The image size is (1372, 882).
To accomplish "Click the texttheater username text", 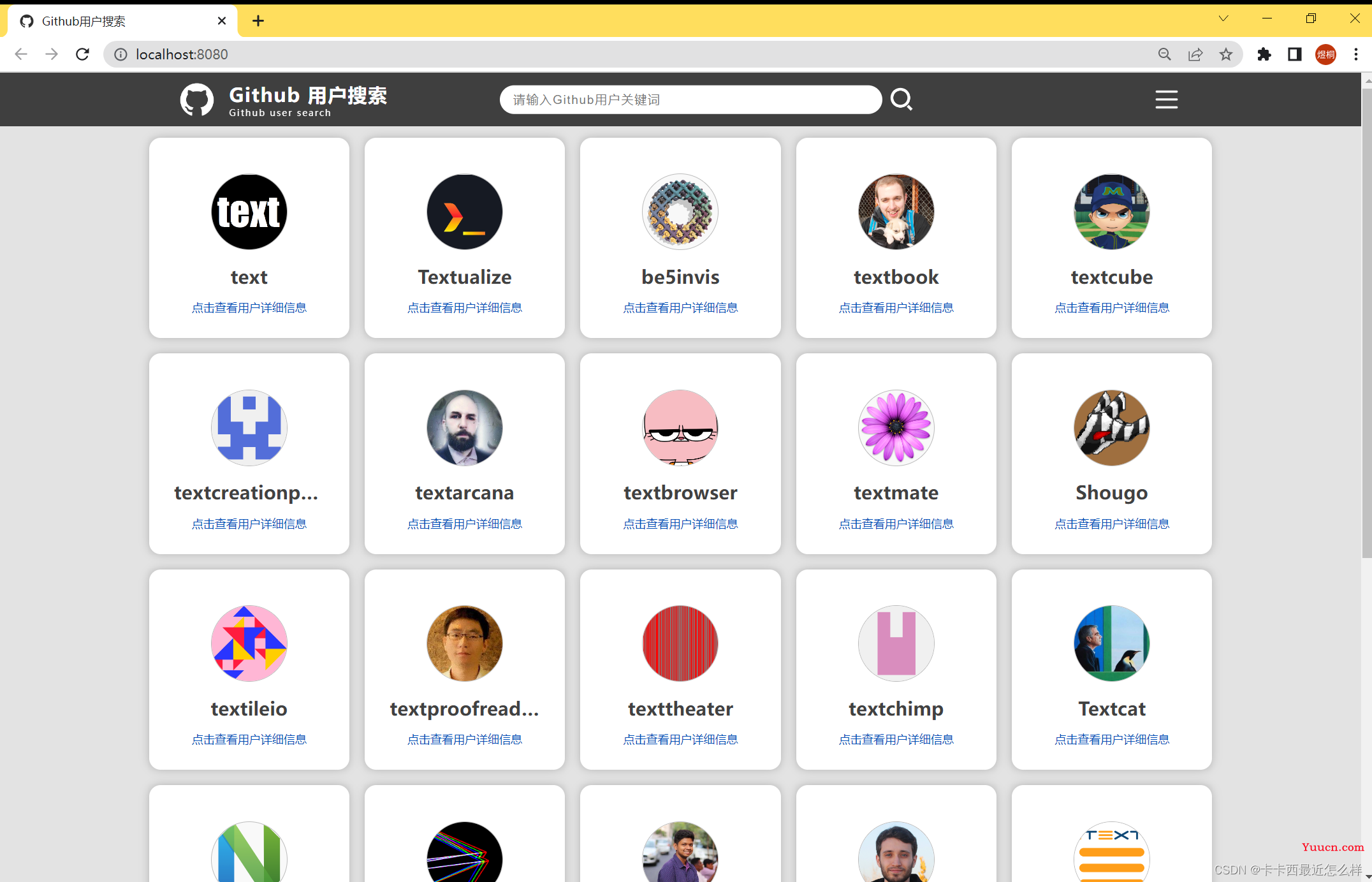I will coord(680,709).
